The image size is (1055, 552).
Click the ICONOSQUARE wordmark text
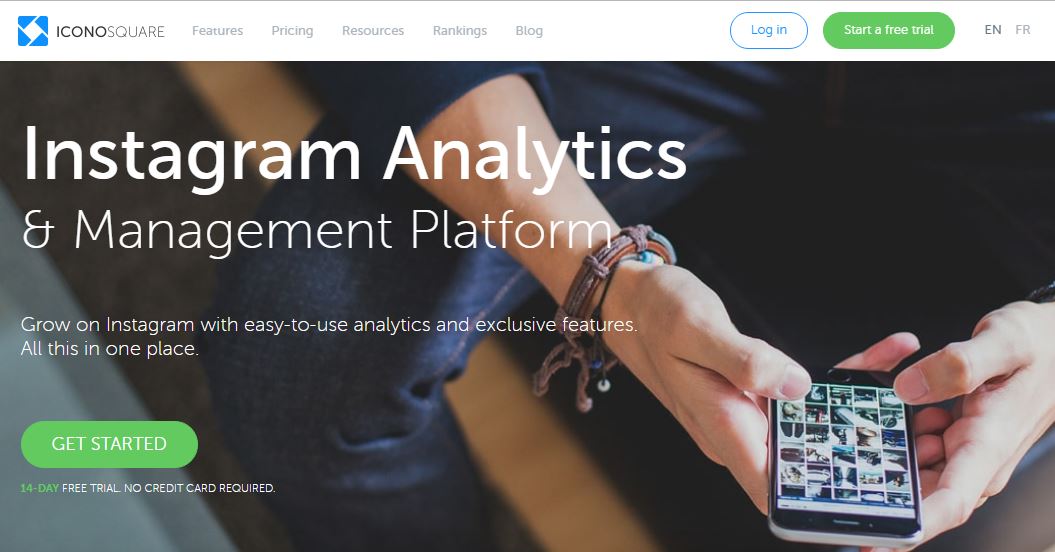110,32
